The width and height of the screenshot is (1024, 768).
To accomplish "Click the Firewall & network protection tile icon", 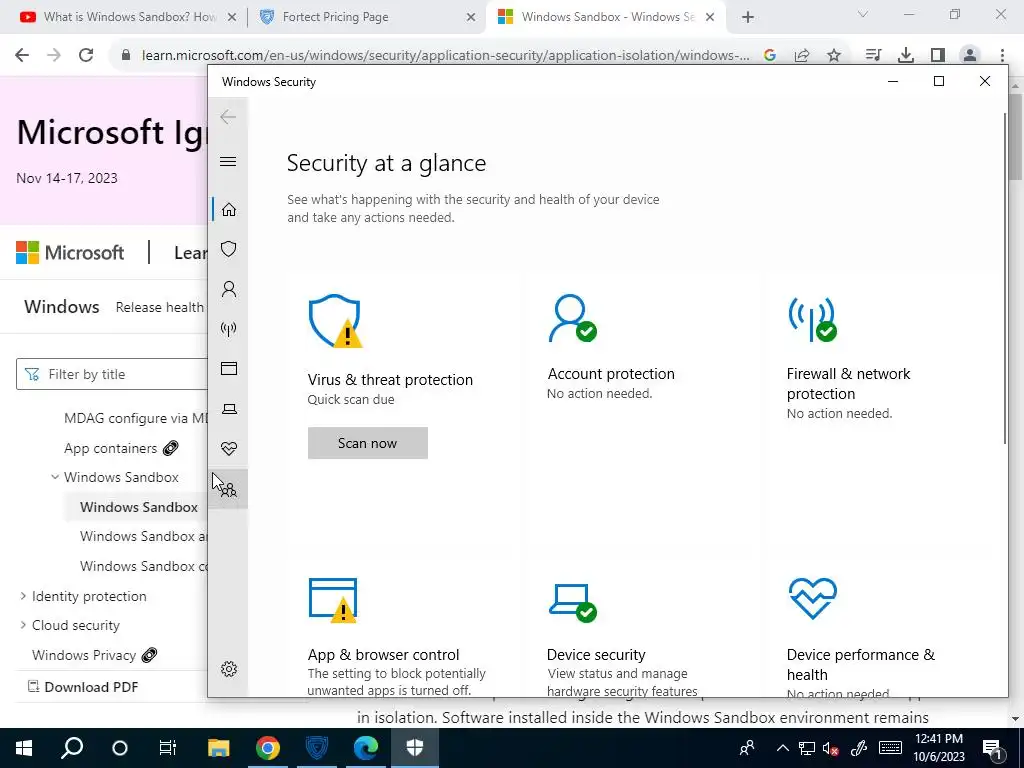I will point(812,319).
